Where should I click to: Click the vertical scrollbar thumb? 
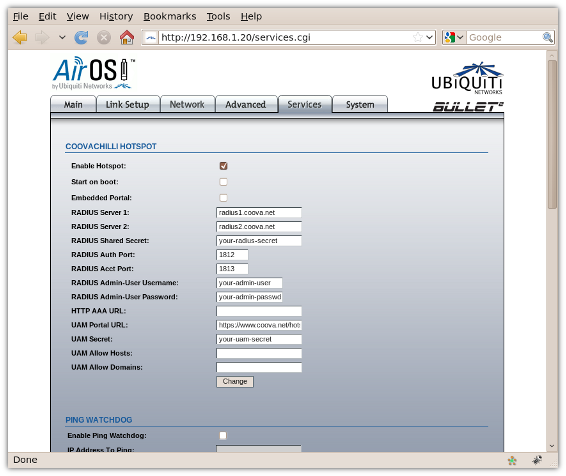pos(552,134)
